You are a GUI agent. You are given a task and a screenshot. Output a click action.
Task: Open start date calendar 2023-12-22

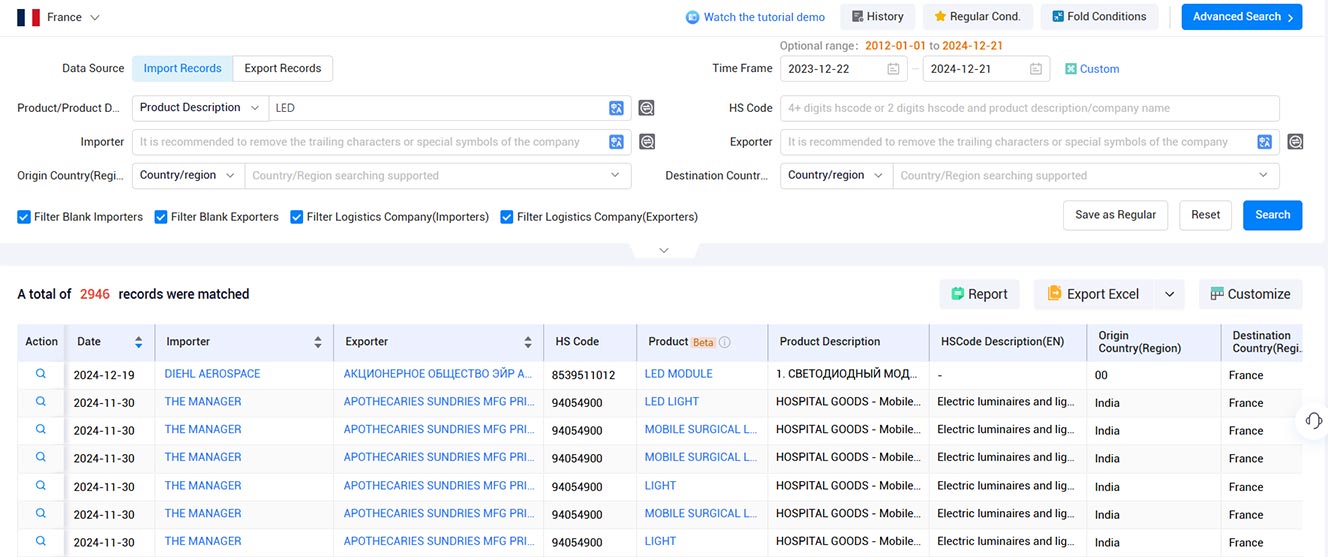tap(893, 69)
